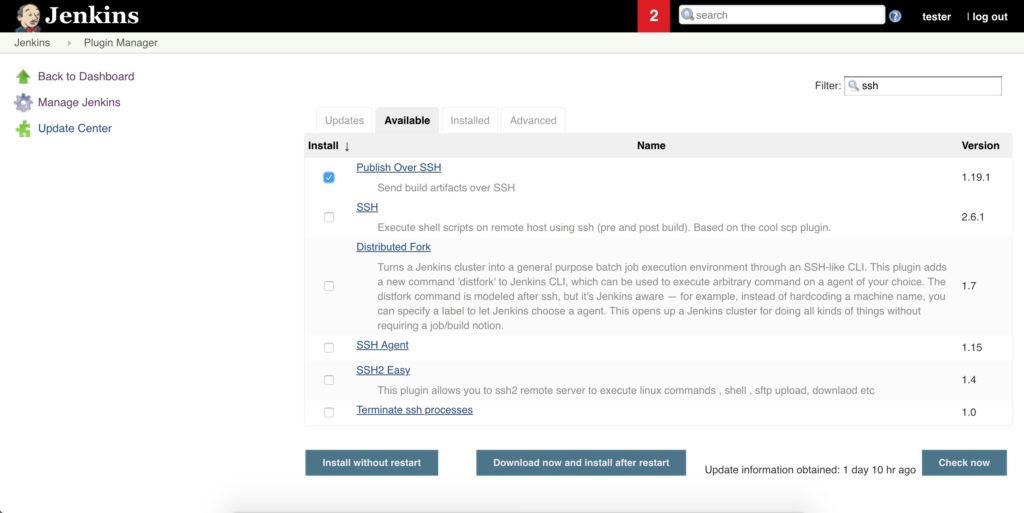Click 'Execute shell scripts on remote host' description

pos(604,228)
